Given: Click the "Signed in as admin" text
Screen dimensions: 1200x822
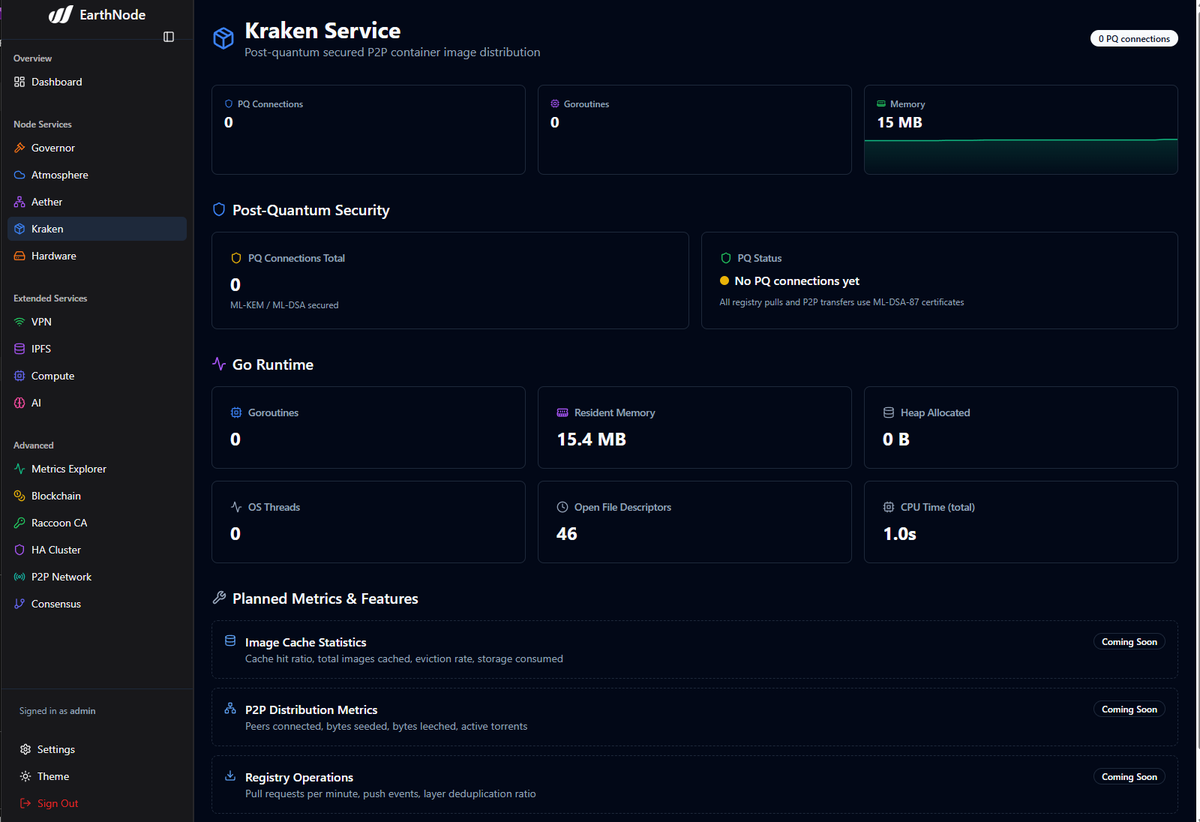Looking at the screenshot, I should coord(58,711).
